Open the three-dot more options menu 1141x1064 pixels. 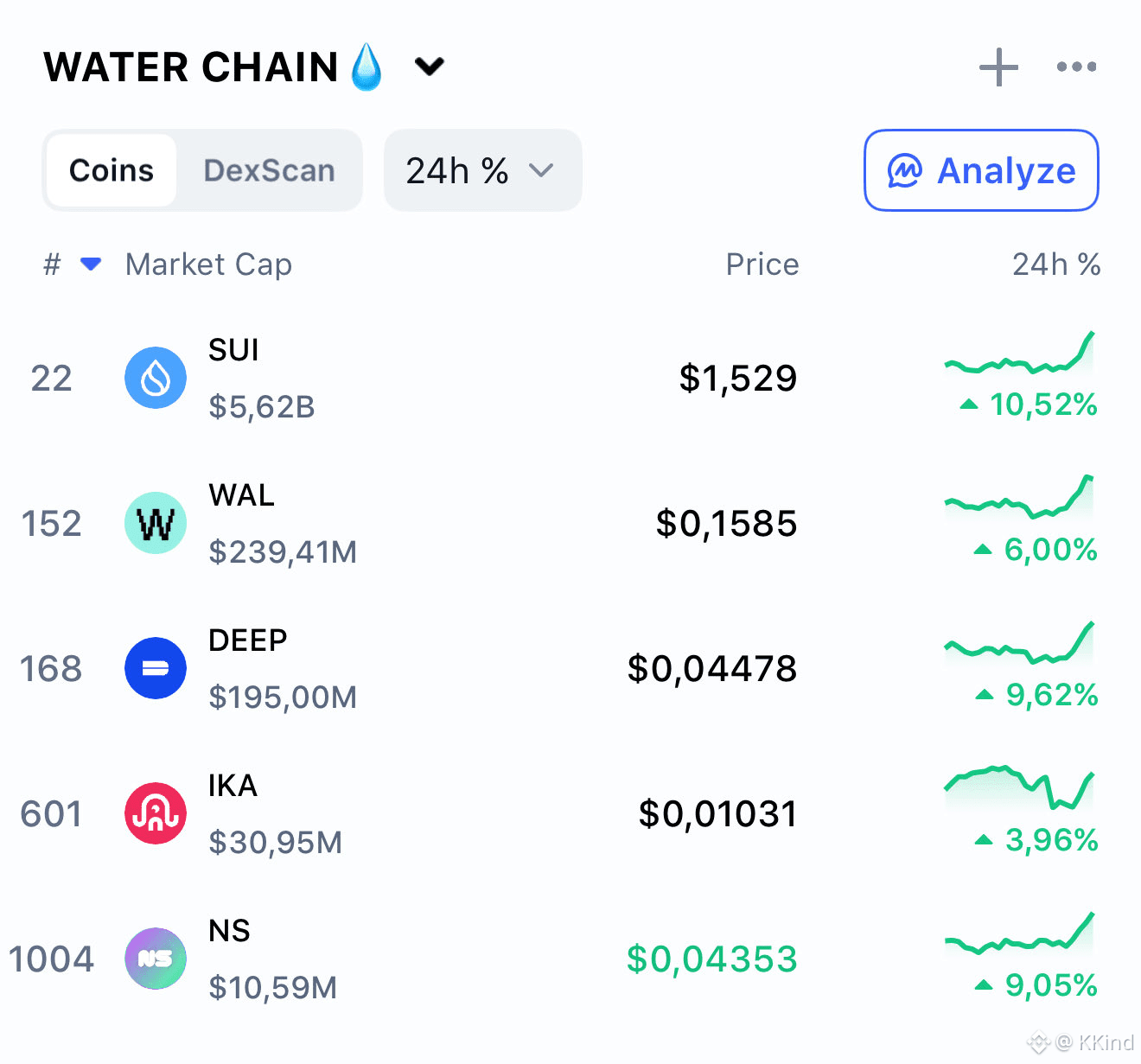(x=1076, y=67)
